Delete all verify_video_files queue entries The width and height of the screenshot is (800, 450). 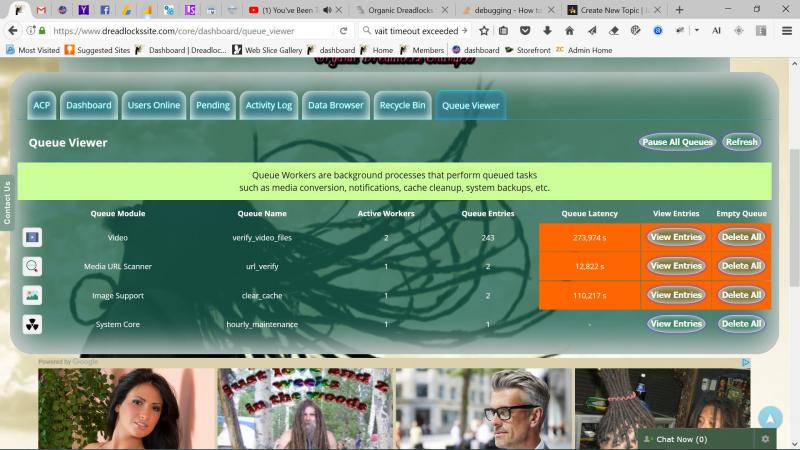tap(741, 237)
